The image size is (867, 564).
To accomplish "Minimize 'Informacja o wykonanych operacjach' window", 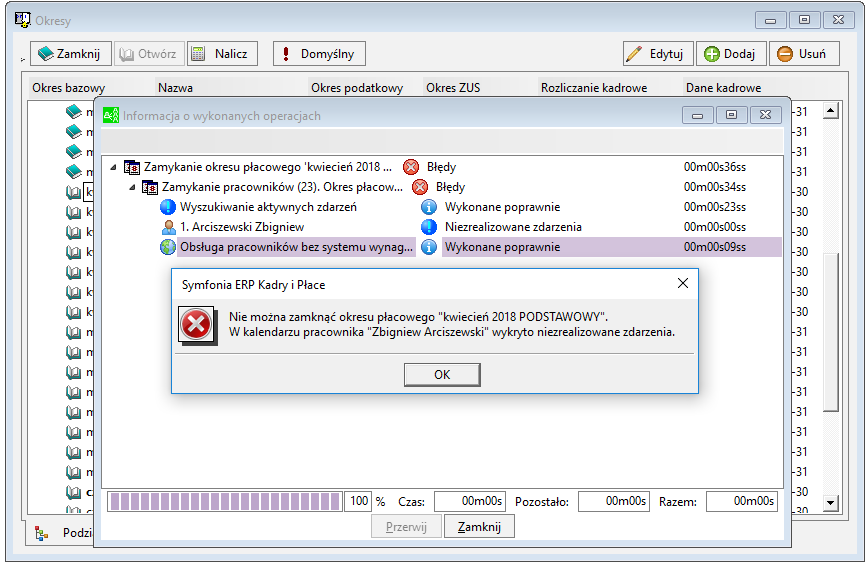I will tap(698, 115).
